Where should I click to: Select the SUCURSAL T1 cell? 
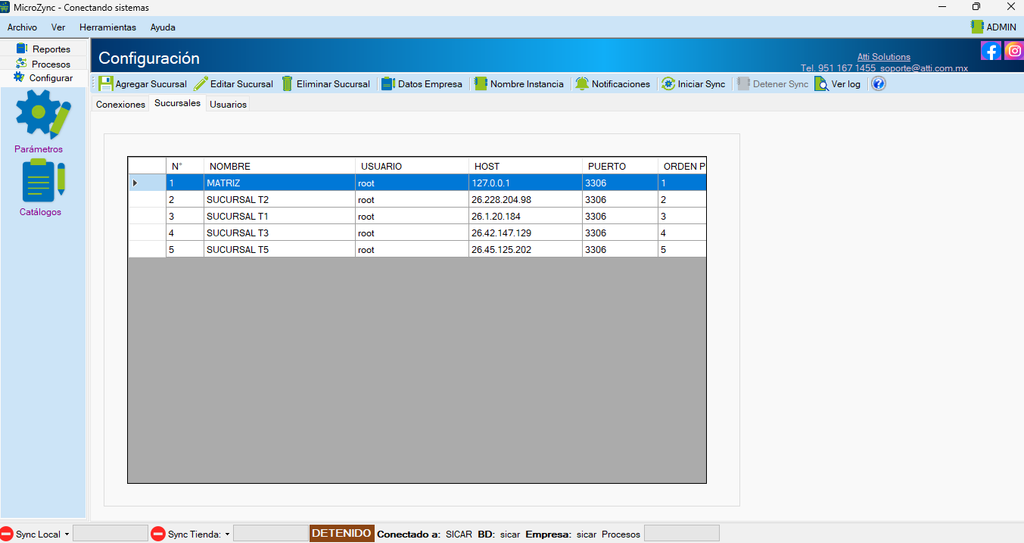coord(280,216)
